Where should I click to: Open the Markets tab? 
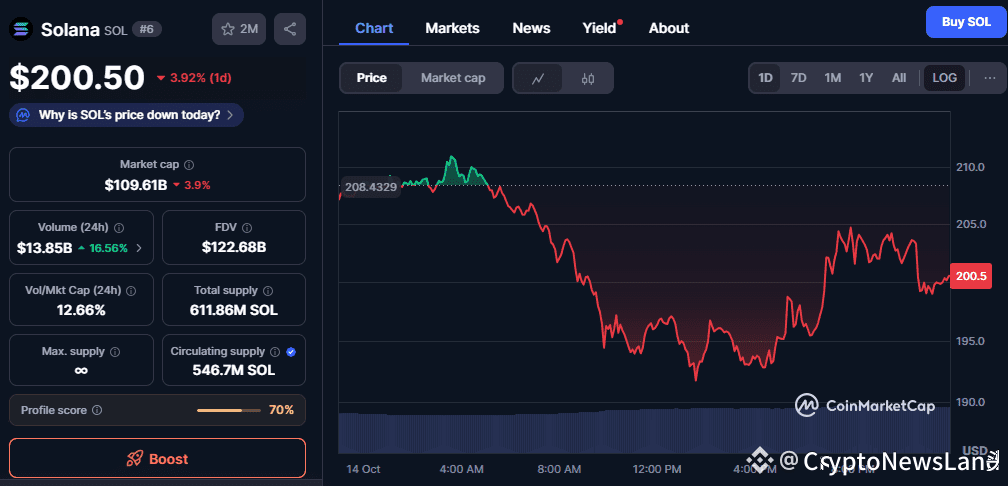[x=452, y=28]
